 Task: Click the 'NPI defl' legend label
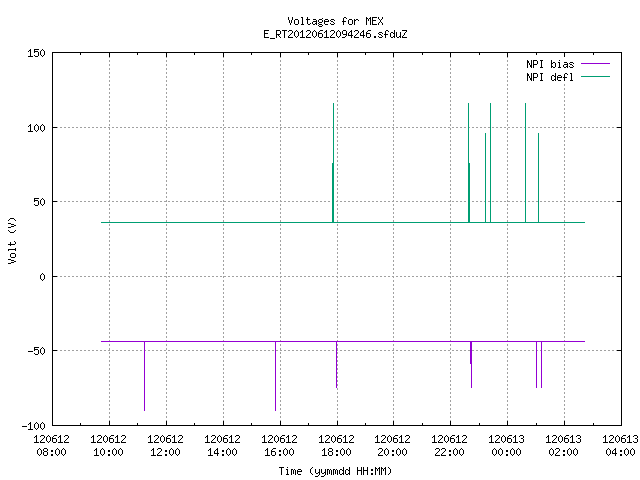coord(550,77)
